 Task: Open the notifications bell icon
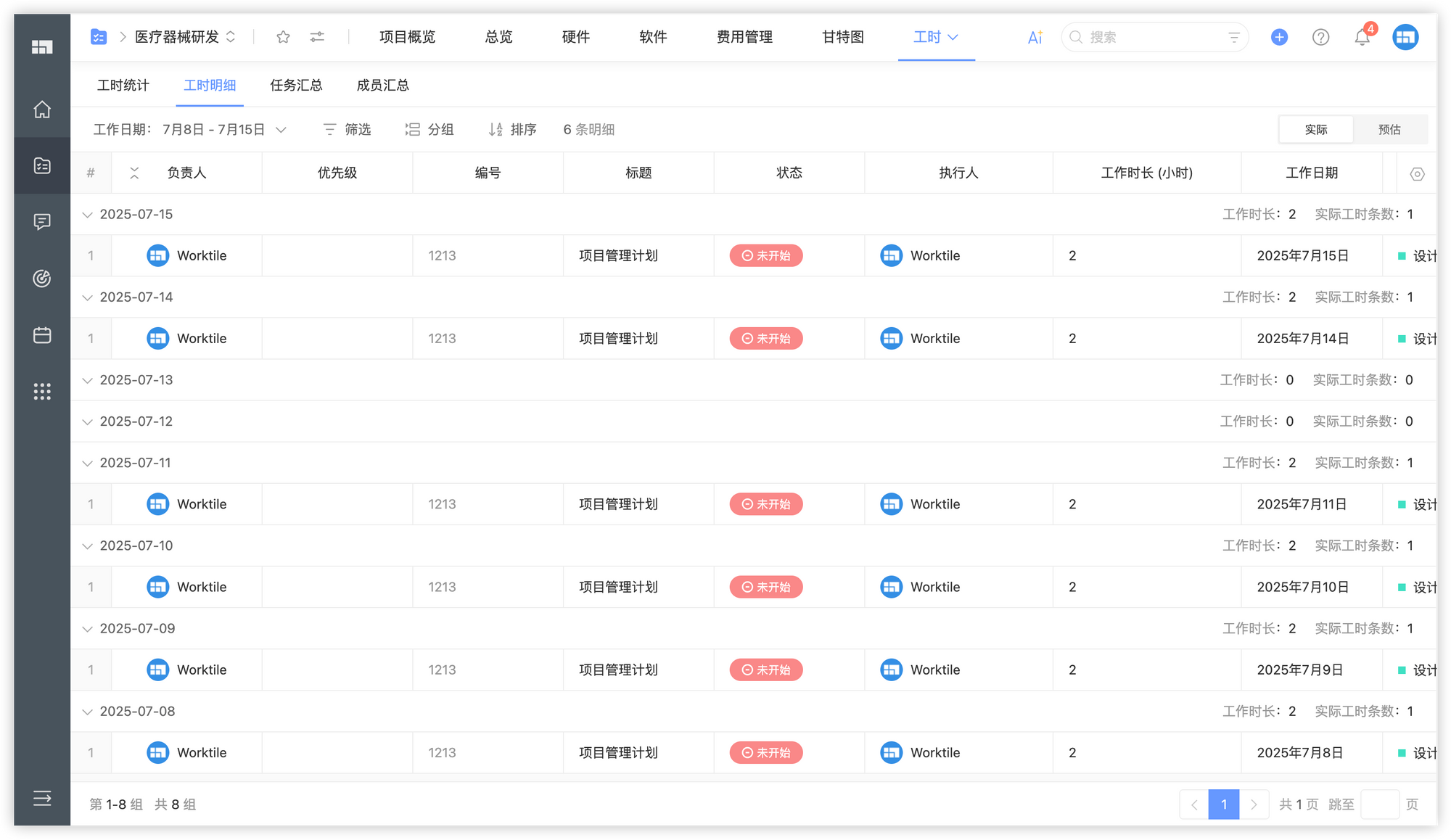1362,37
